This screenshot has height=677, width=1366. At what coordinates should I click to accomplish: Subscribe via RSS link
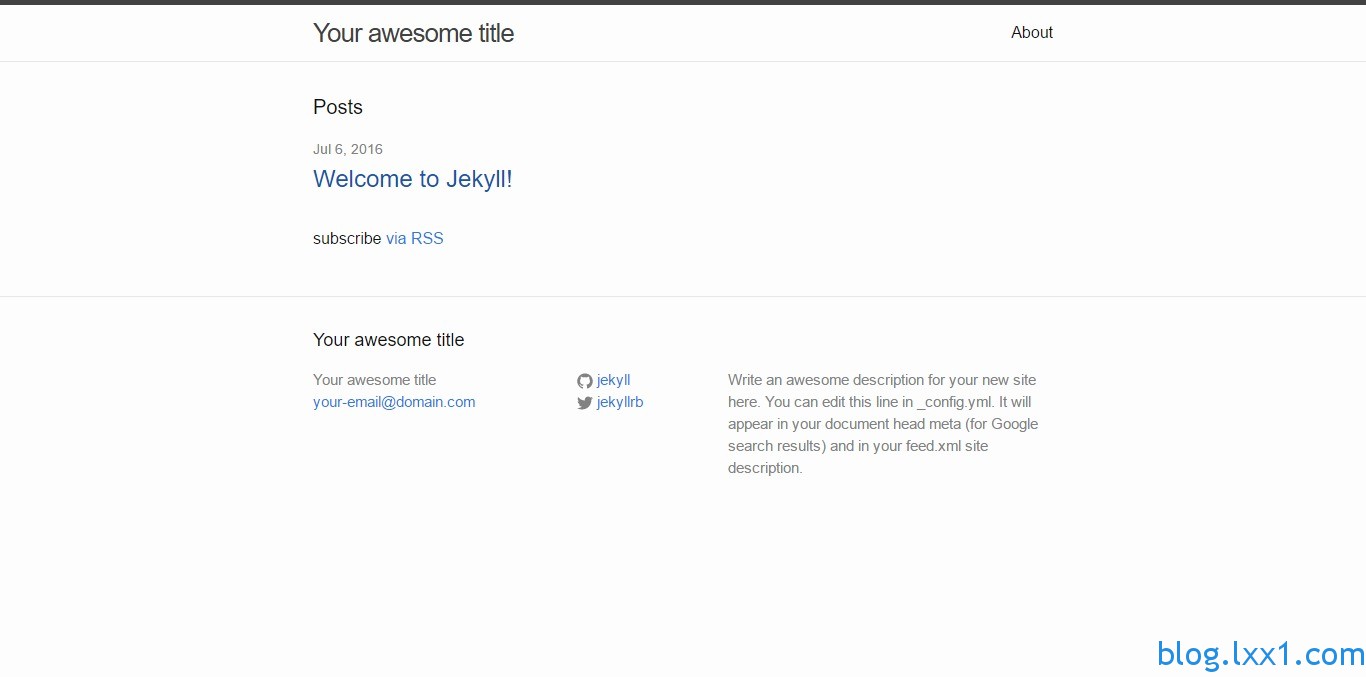[x=415, y=238]
